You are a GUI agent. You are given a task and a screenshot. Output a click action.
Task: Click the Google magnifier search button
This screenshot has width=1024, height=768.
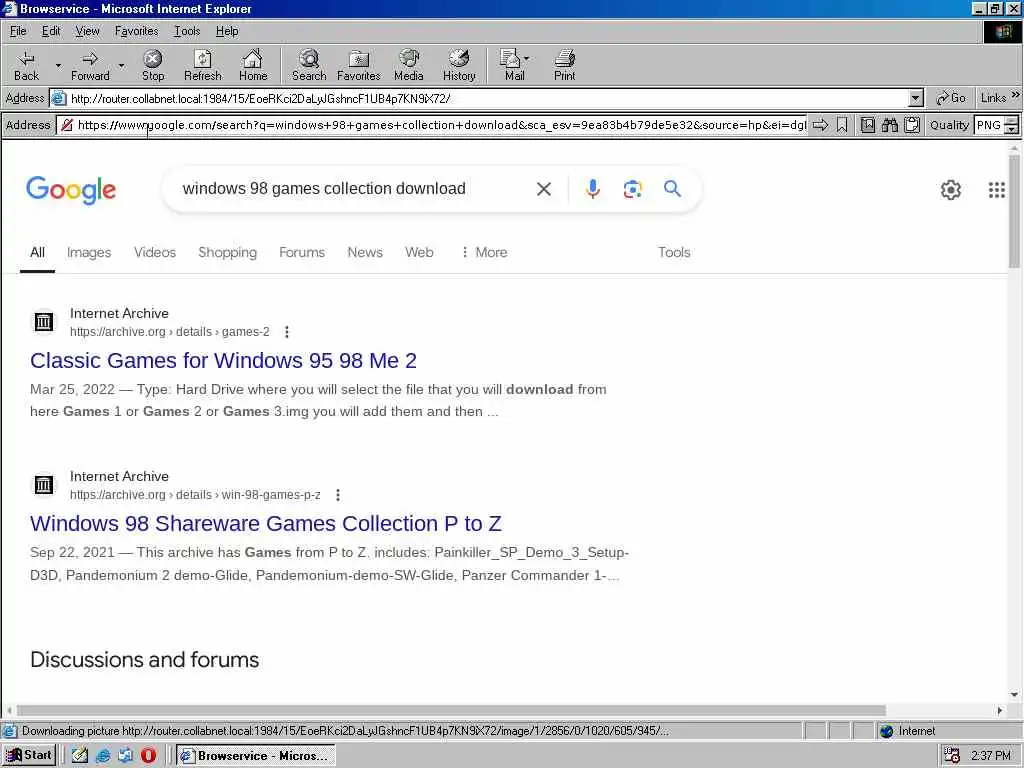coord(672,189)
